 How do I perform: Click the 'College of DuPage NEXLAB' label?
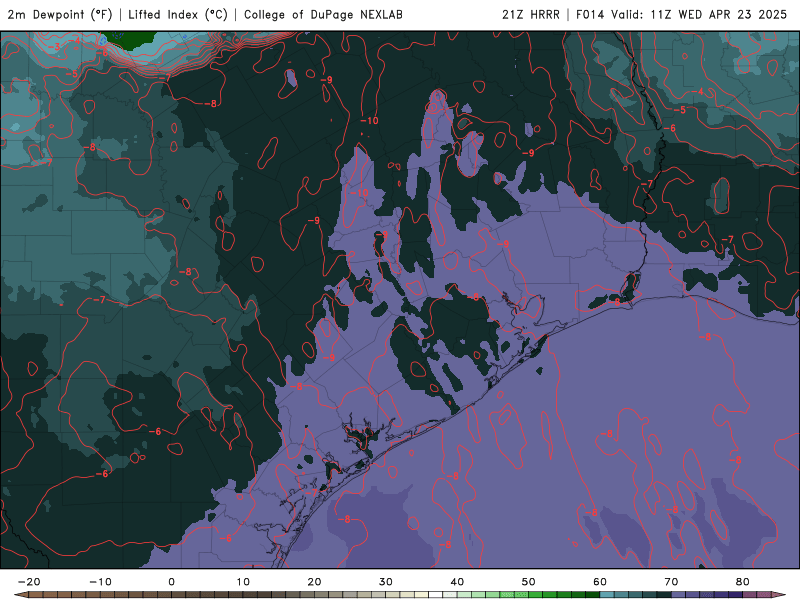tap(323, 15)
